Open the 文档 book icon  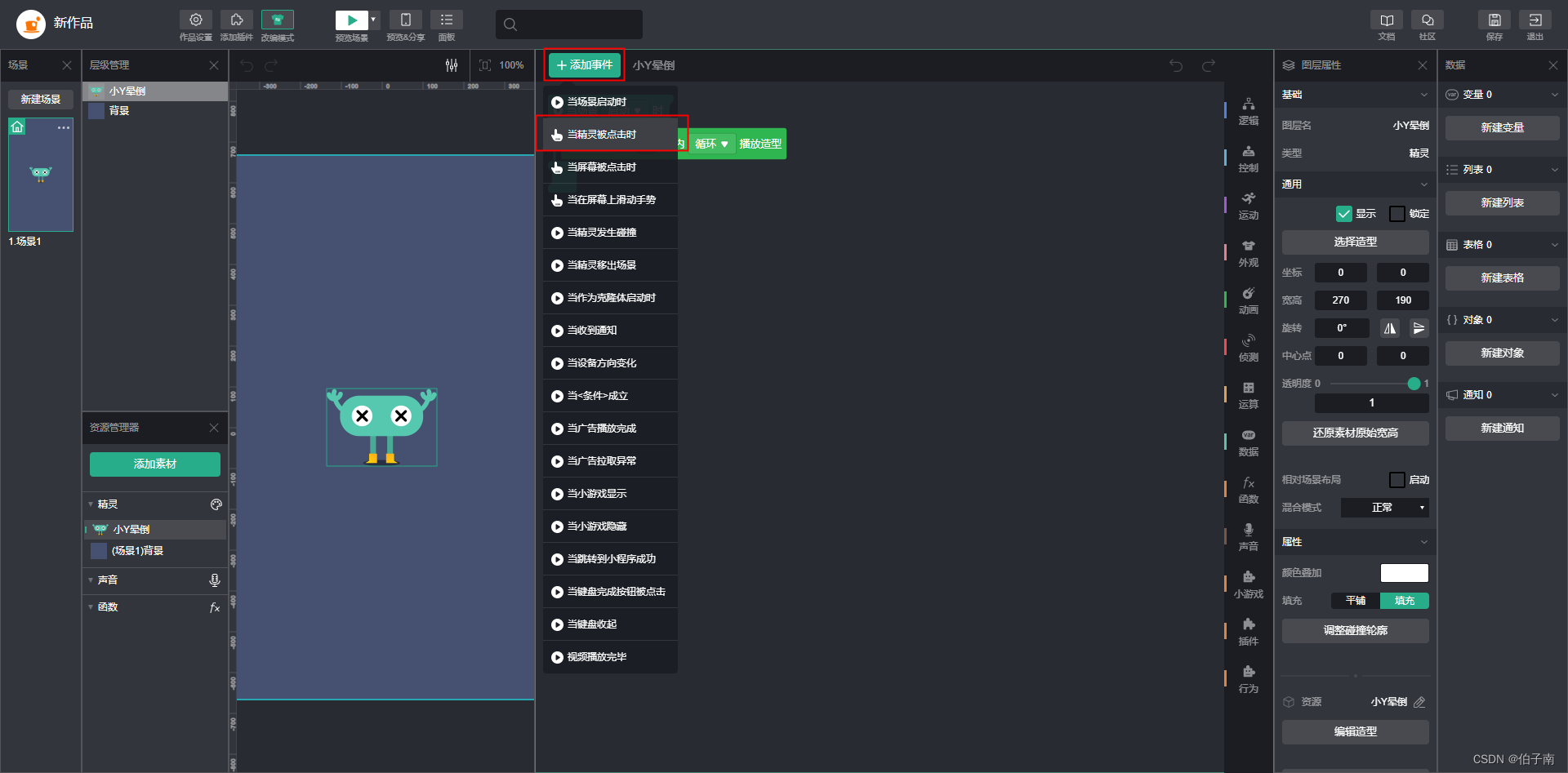[x=1386, y=20]
